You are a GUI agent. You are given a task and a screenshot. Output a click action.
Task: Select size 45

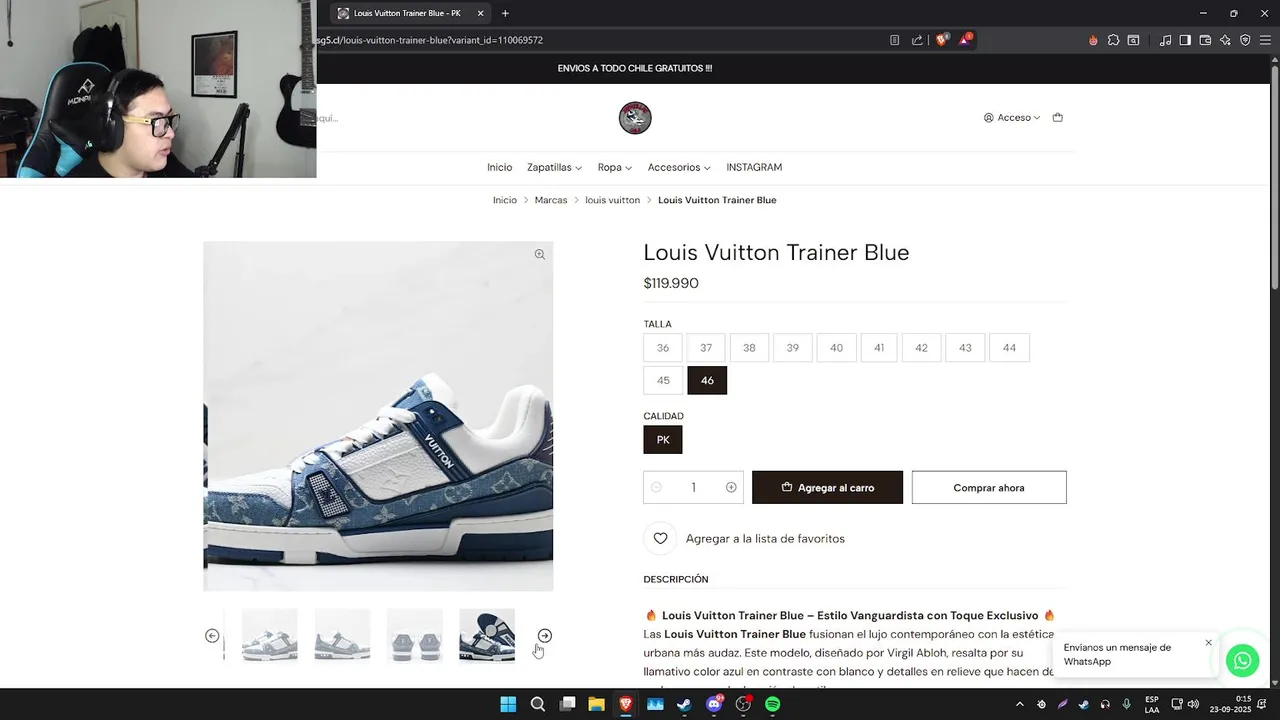(663, 380)
